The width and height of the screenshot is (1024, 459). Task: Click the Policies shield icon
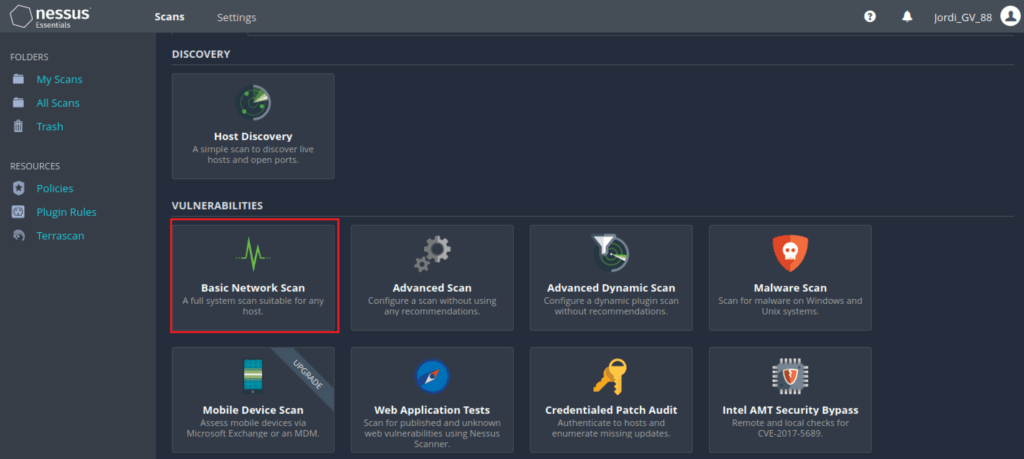tap(18, 189)
